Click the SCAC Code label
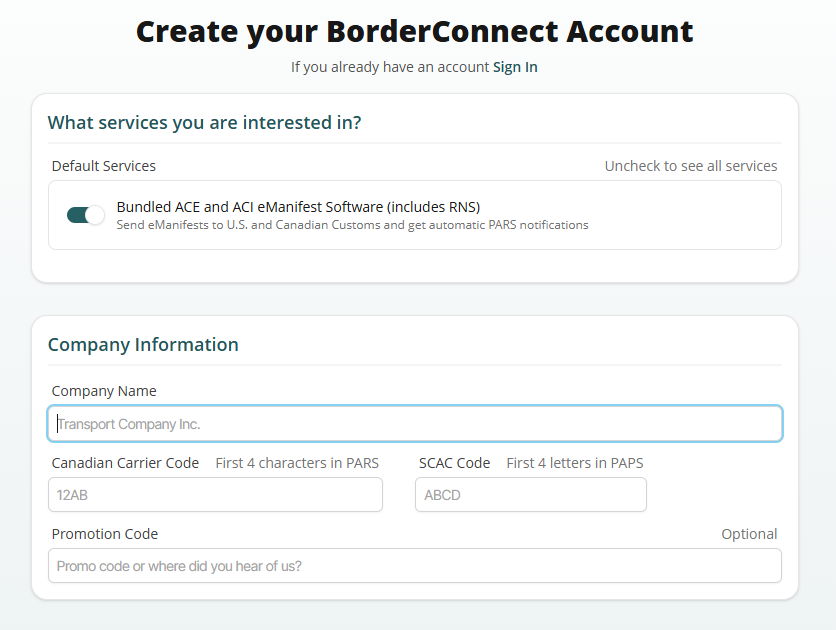 click(454, 463)
